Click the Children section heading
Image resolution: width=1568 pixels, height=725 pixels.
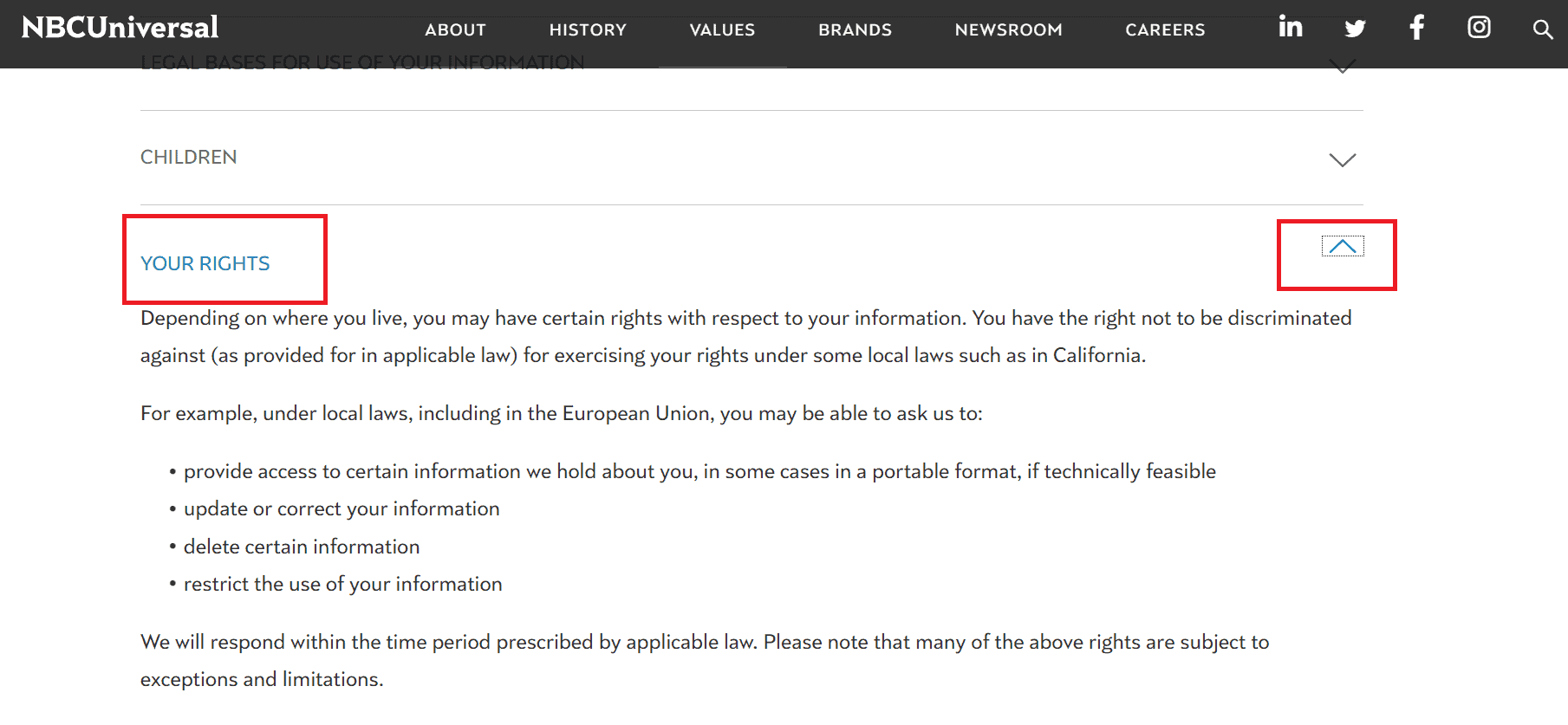[189, 157]
